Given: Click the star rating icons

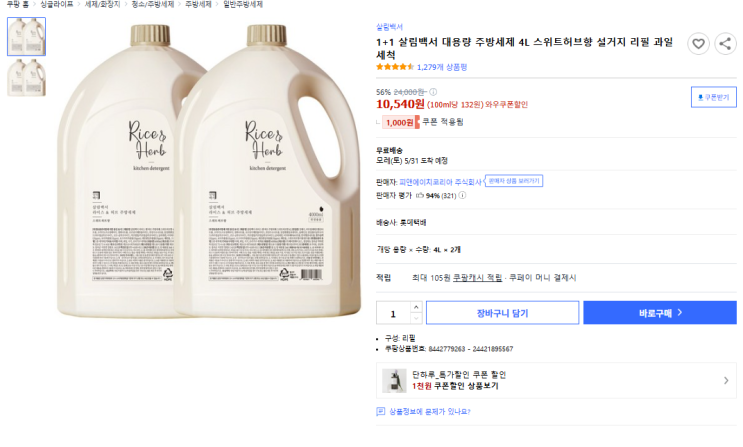Looking at the screenshot, I should [394, 67].
